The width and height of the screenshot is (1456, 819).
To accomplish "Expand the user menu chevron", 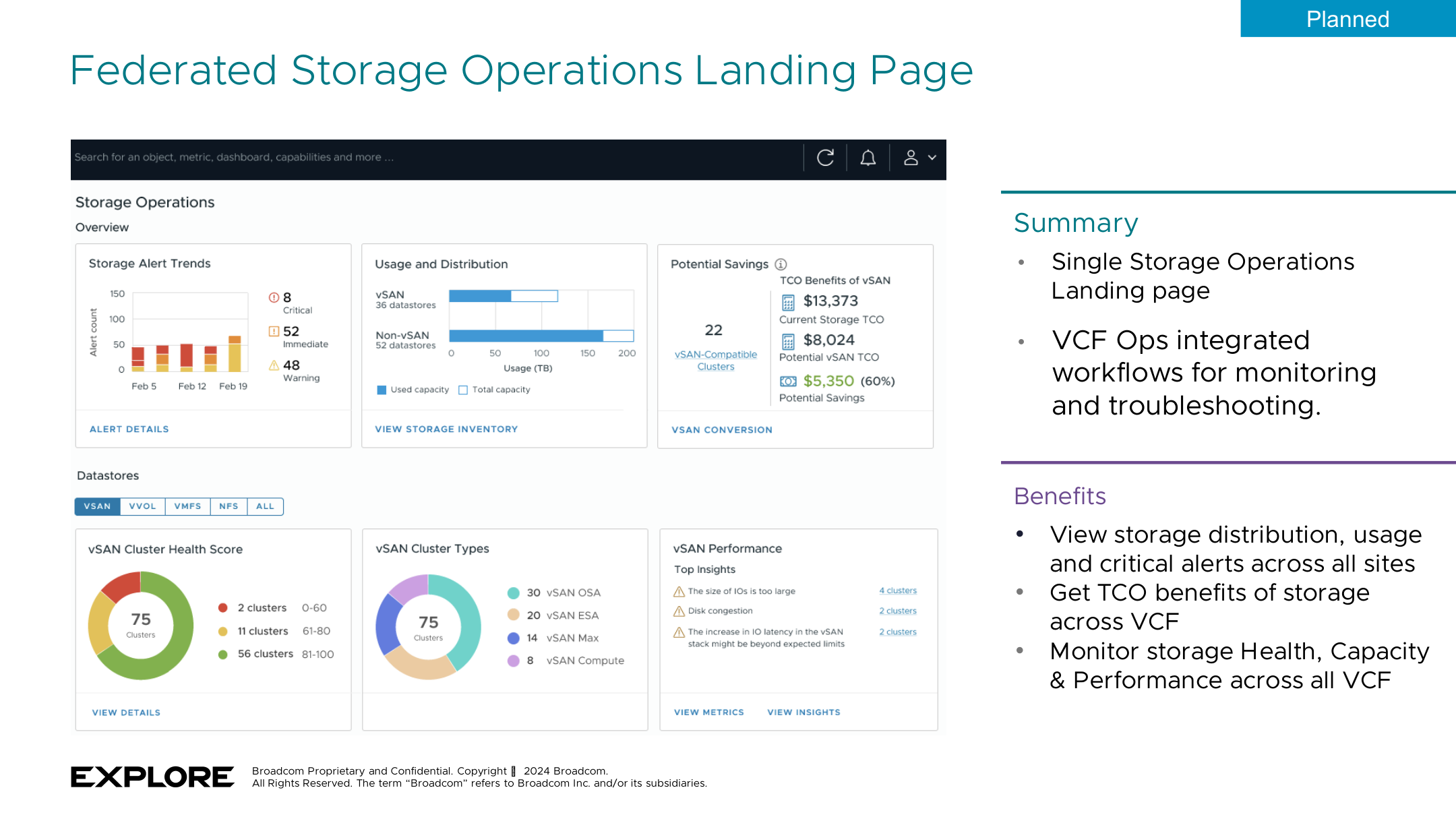I will coord(932,158).
